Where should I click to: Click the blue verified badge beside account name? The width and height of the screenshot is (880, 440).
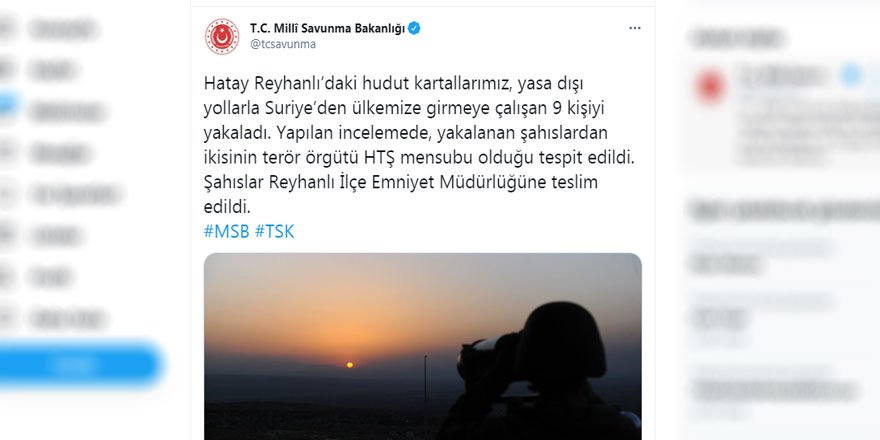[414, 29]
